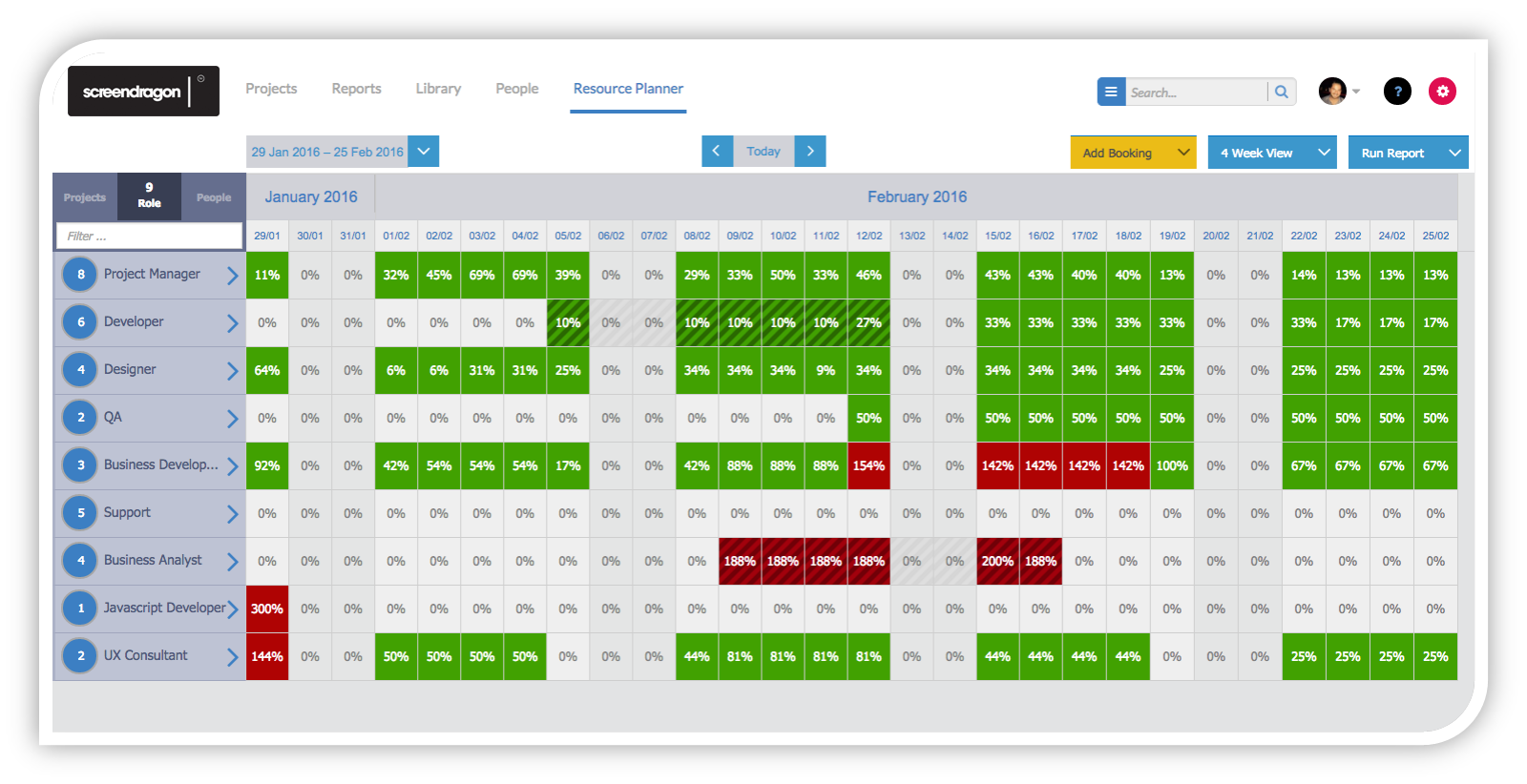Open the help question mark icon
Viewport: 1527px width, 784px height.
pyautogui.click(x=1397, y=92)
